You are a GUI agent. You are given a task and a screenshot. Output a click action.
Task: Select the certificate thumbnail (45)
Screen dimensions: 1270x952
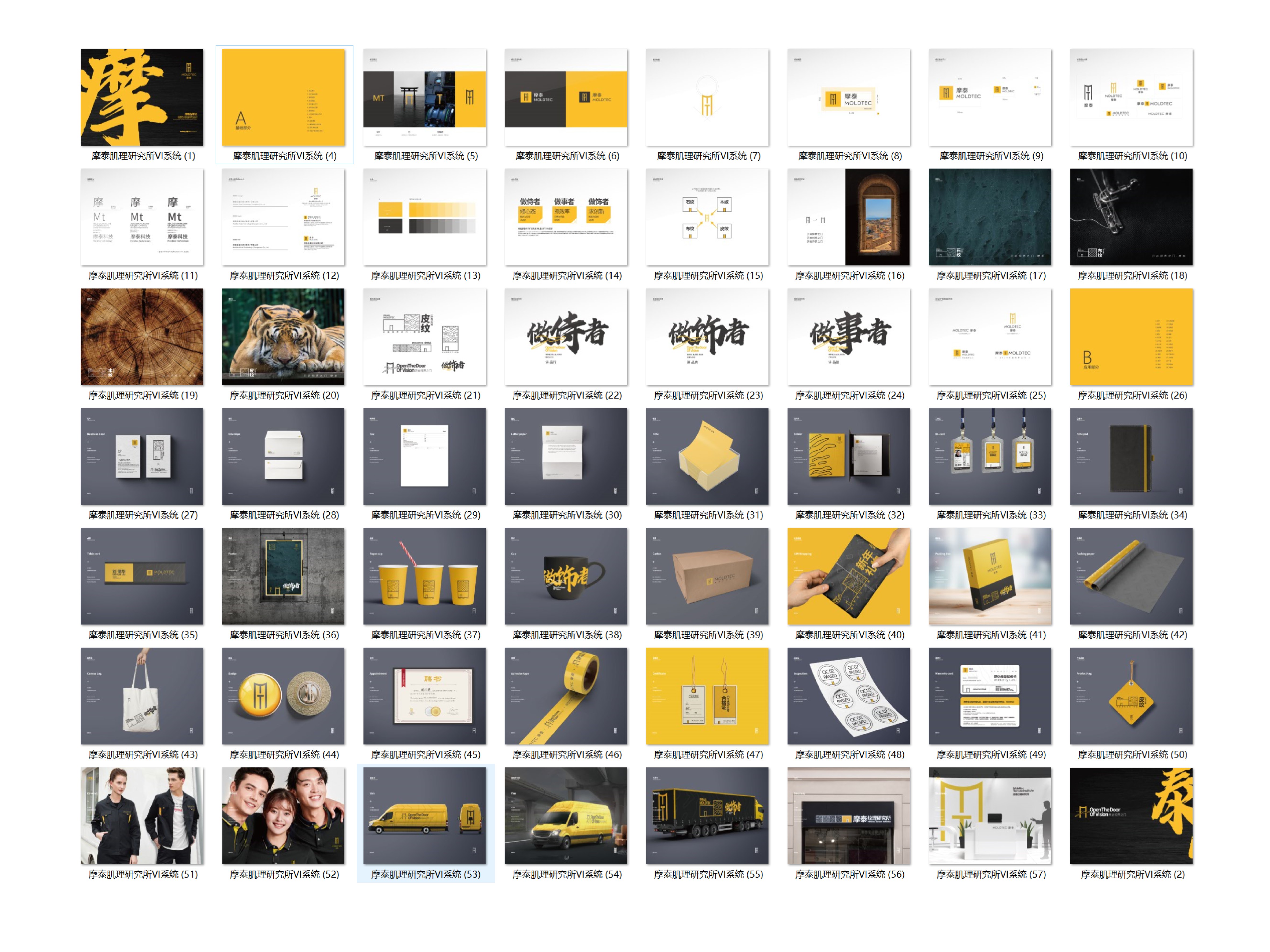click(424, 696)
